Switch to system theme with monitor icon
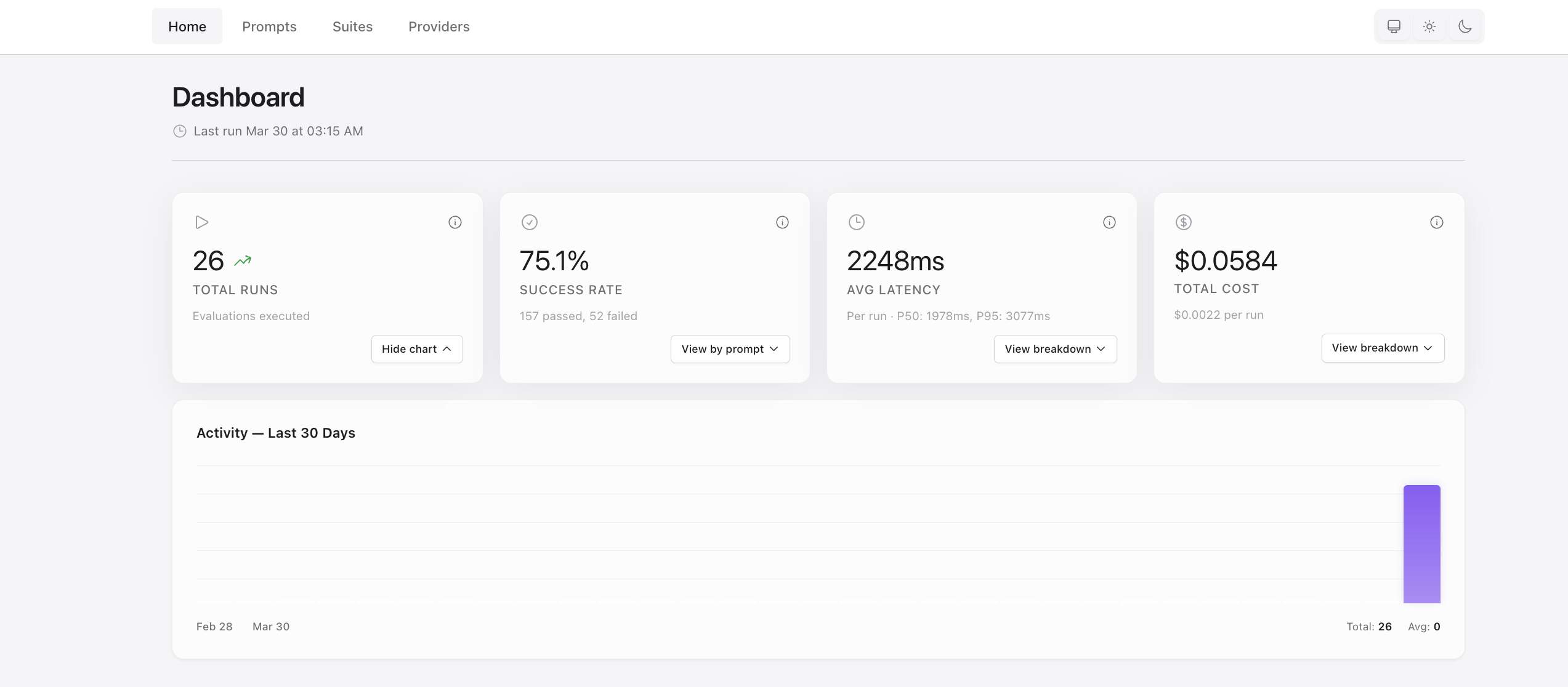Viewport: 1568px width, 687px height. point(1393,26)
